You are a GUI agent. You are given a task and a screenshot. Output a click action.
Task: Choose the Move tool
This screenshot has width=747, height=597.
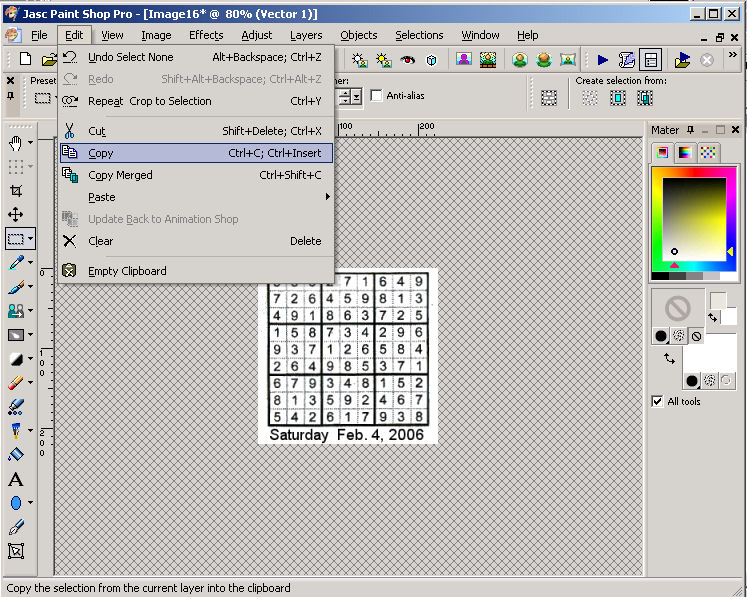[16, 214]
